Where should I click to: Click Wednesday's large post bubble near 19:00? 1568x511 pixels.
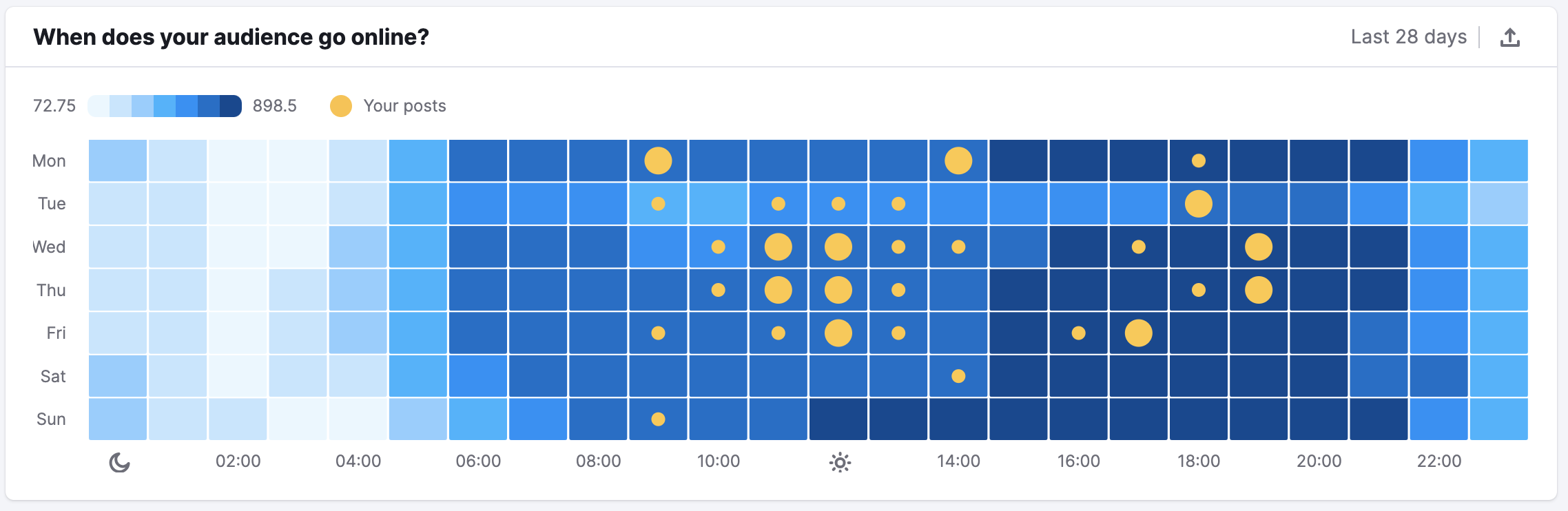coord(1259,247)
